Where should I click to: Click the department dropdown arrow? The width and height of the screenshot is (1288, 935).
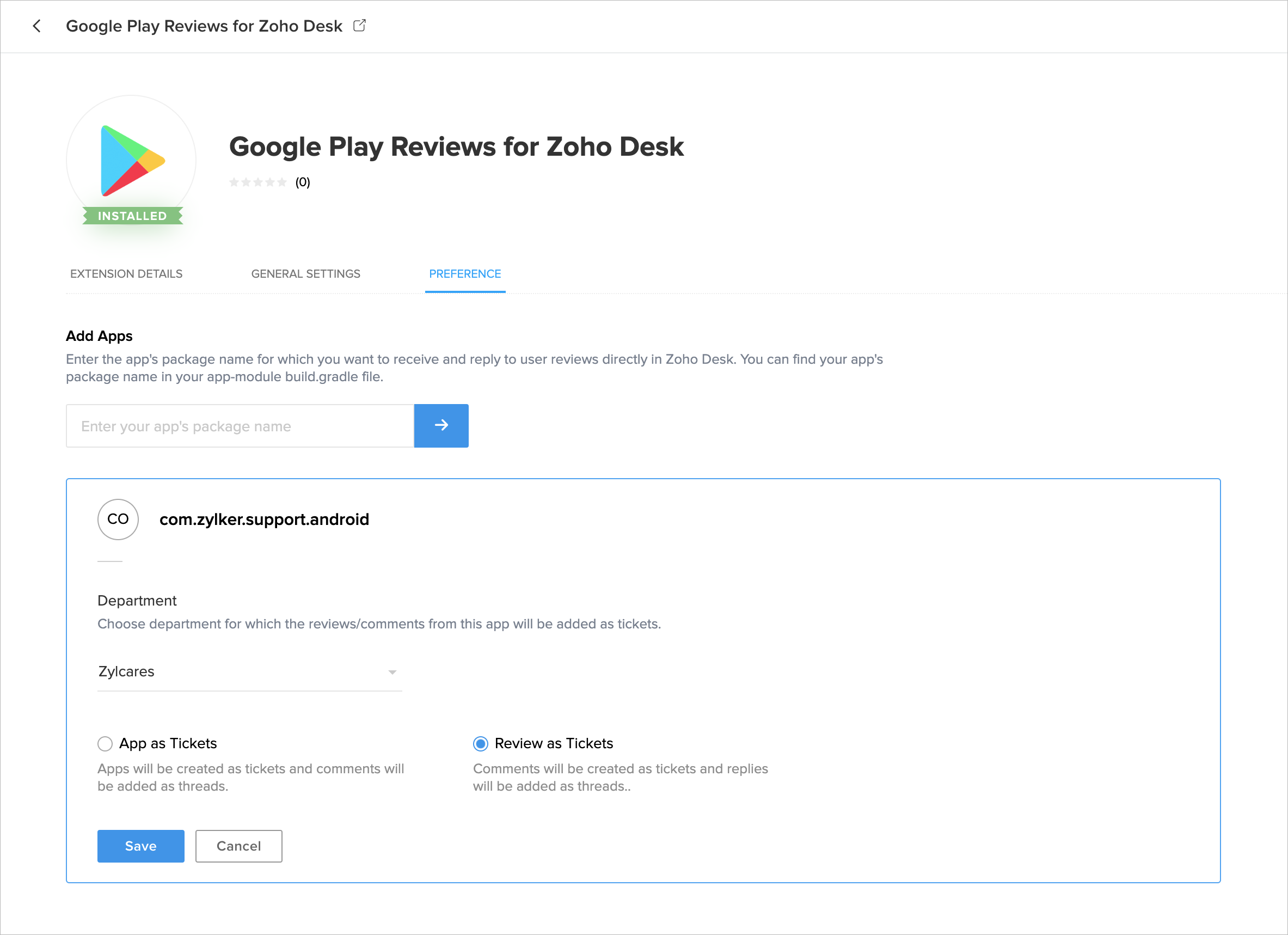[392, 672]
